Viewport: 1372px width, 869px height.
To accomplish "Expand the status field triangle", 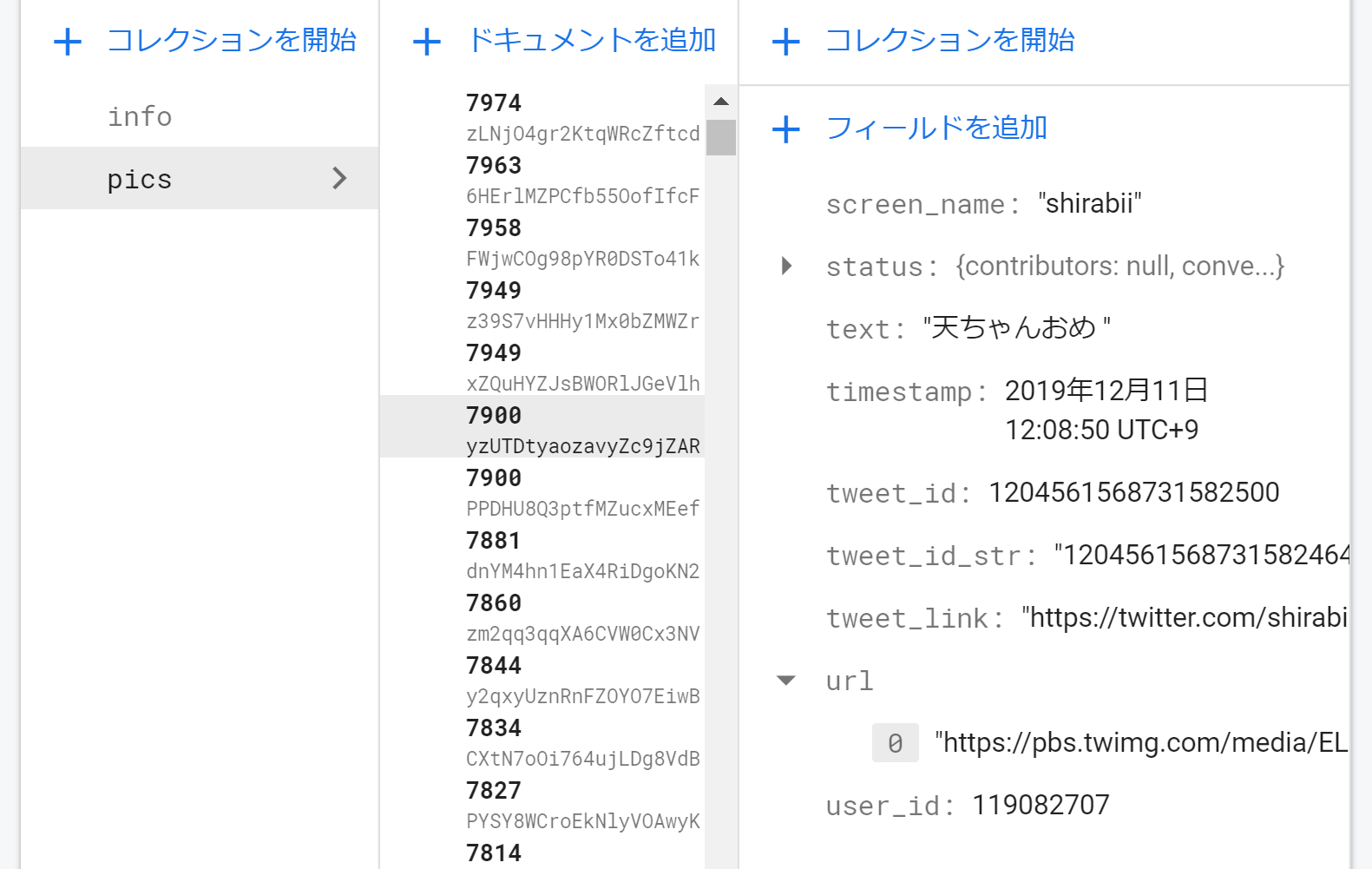I will click(786, 266).
